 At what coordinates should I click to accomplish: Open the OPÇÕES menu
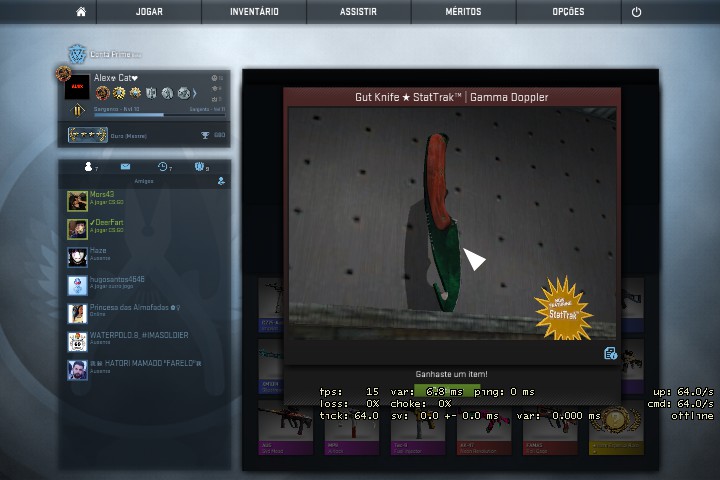click(x=568, y=11)
